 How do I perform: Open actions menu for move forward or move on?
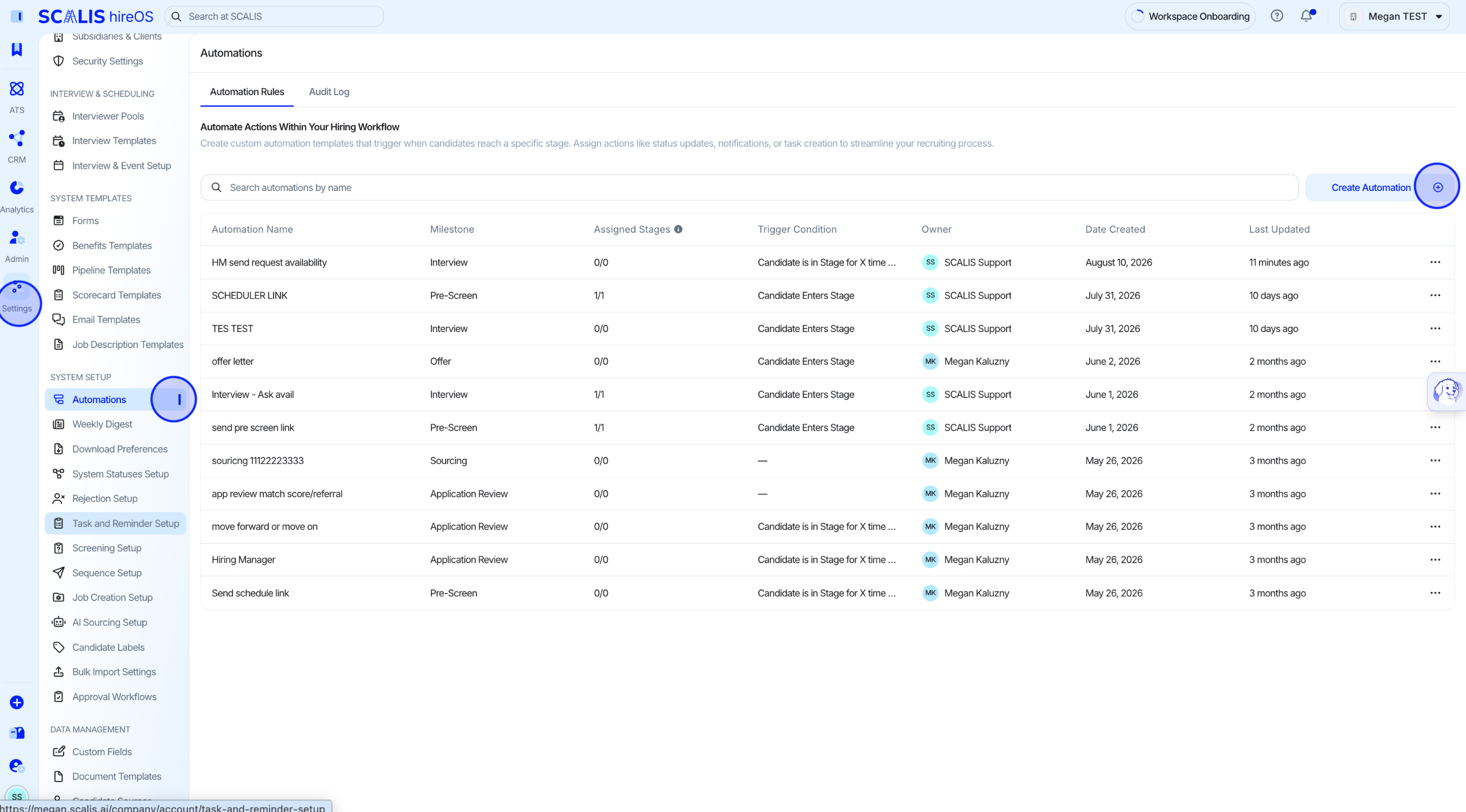pyautogui.click(x=1435, y=526)
